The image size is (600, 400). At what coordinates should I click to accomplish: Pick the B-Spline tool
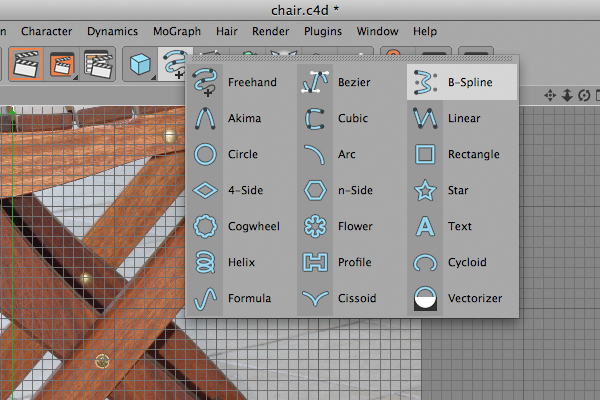click(x=462, y=82)
